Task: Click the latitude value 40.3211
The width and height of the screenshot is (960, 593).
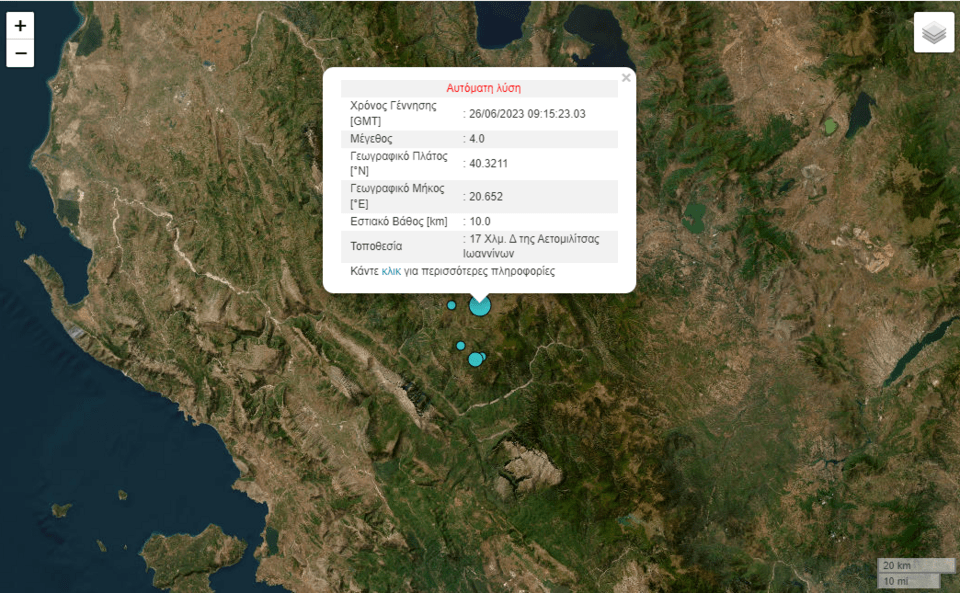Action: click(x=489, y=163)
